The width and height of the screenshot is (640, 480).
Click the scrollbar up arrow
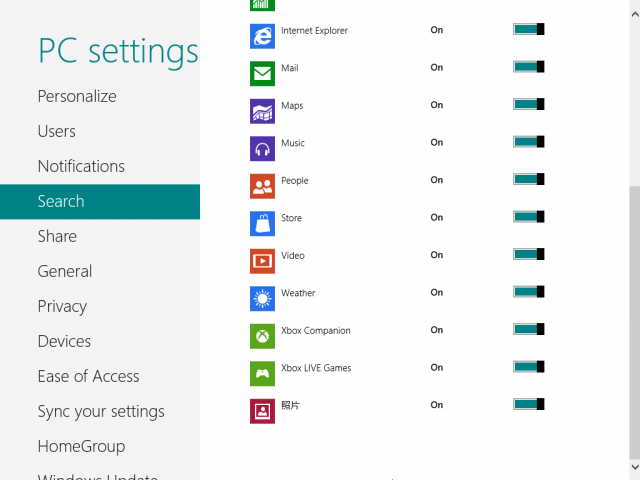tap(635, 14)
